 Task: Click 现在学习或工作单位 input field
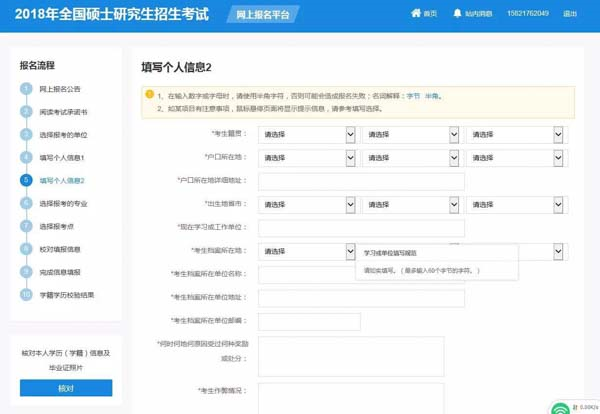(361, 228)
